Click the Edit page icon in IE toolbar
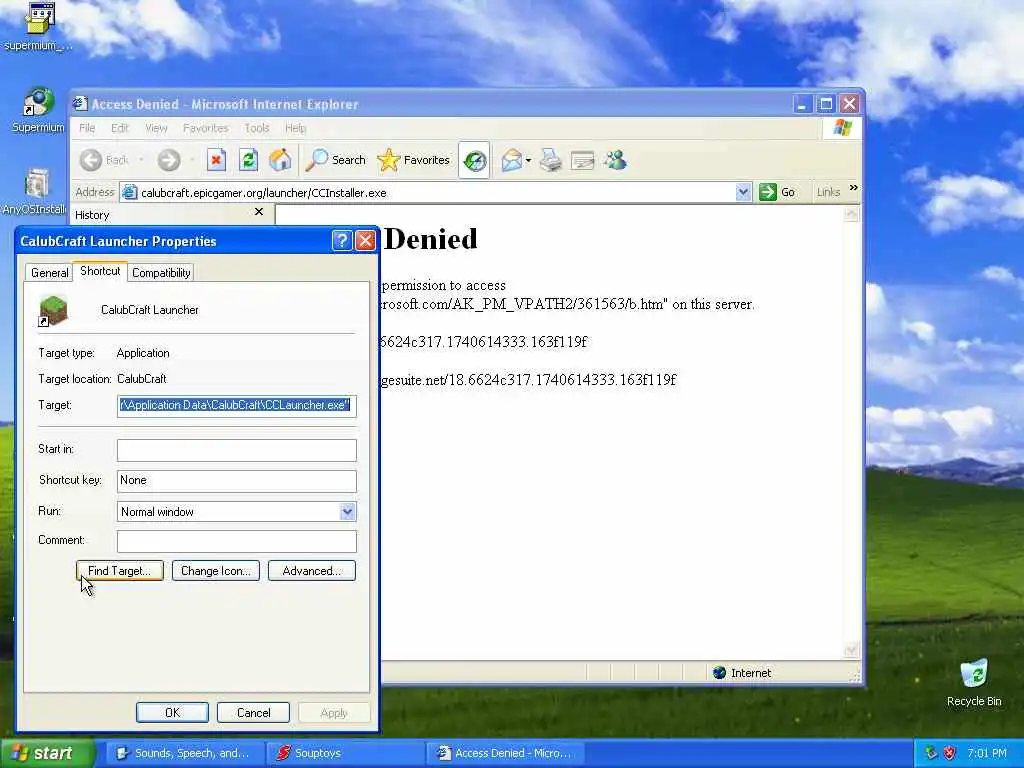The width and height of the screenshot is (1024, 768). [x=583, y=160]
